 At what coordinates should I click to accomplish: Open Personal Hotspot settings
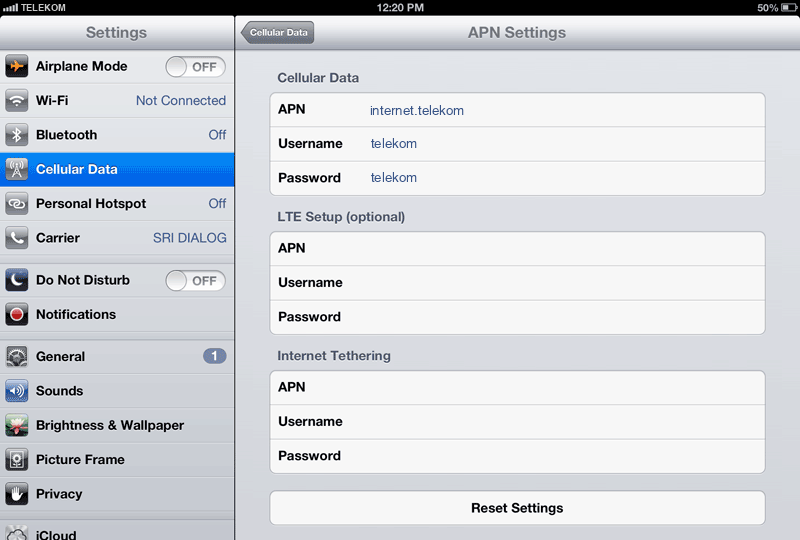pos(117,204)
